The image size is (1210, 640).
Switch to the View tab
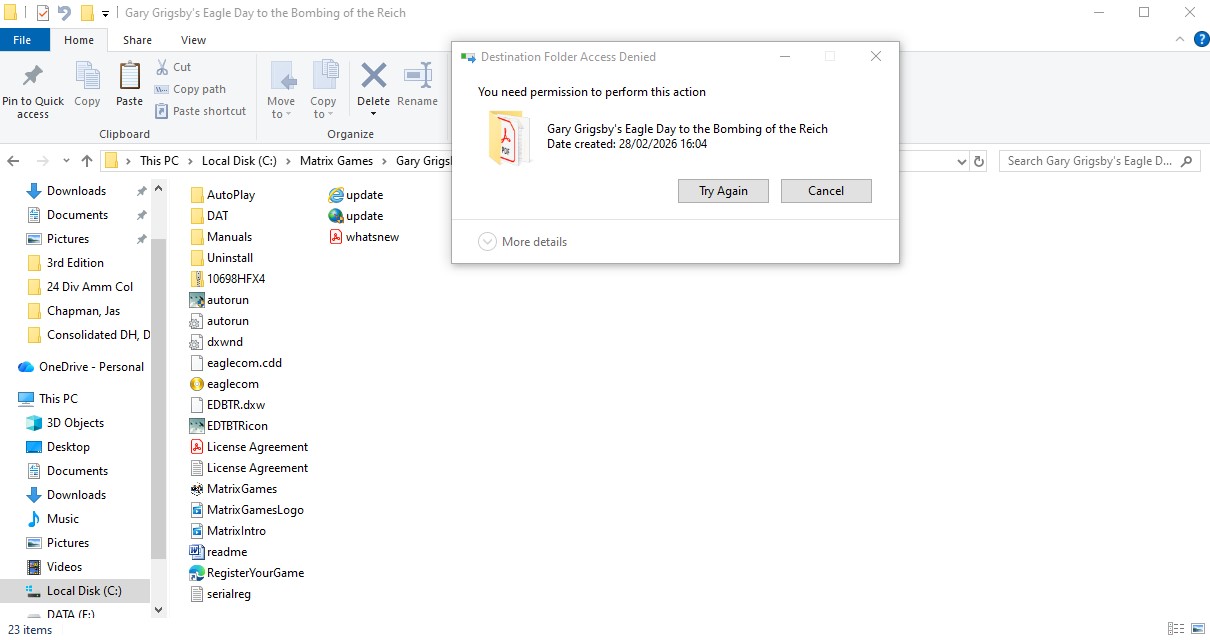tap(193, 40)
